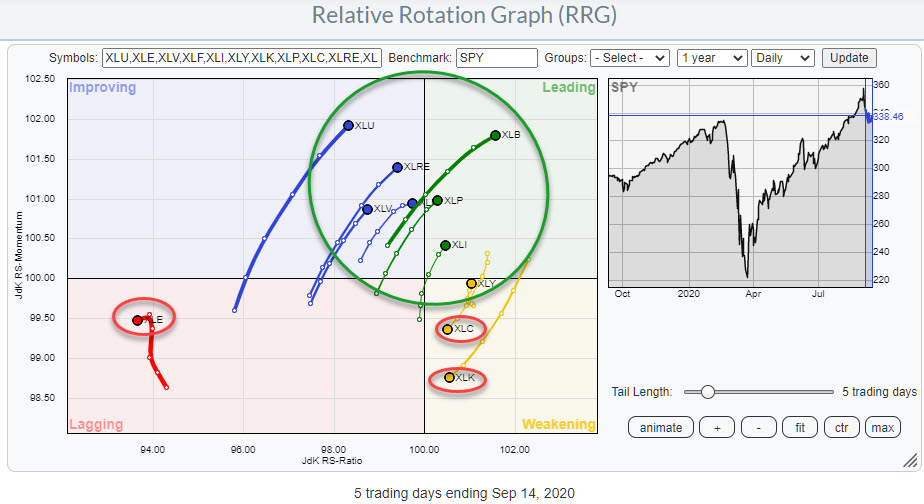Expand the 1 year period dropdown
The image size is (924, 504).
(711, 58)
